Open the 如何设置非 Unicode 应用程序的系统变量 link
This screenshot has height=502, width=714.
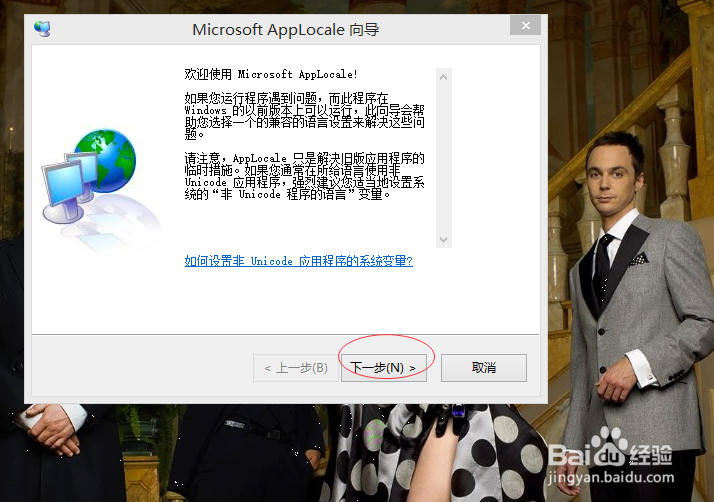point(299,261)
